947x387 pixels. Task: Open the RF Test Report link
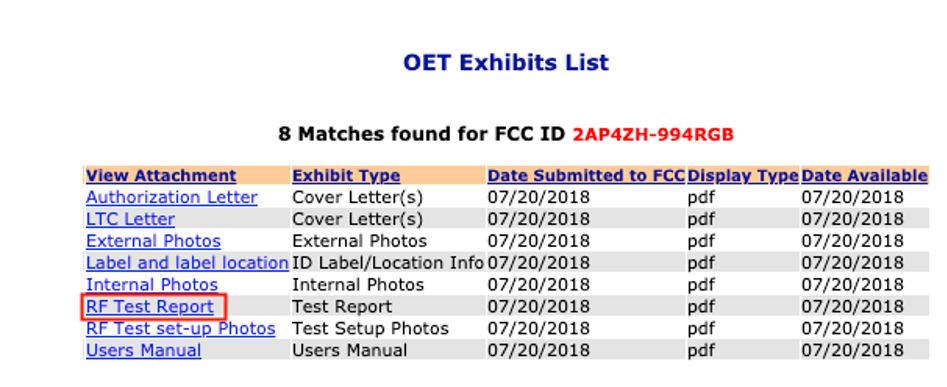[x=150, y=307]
